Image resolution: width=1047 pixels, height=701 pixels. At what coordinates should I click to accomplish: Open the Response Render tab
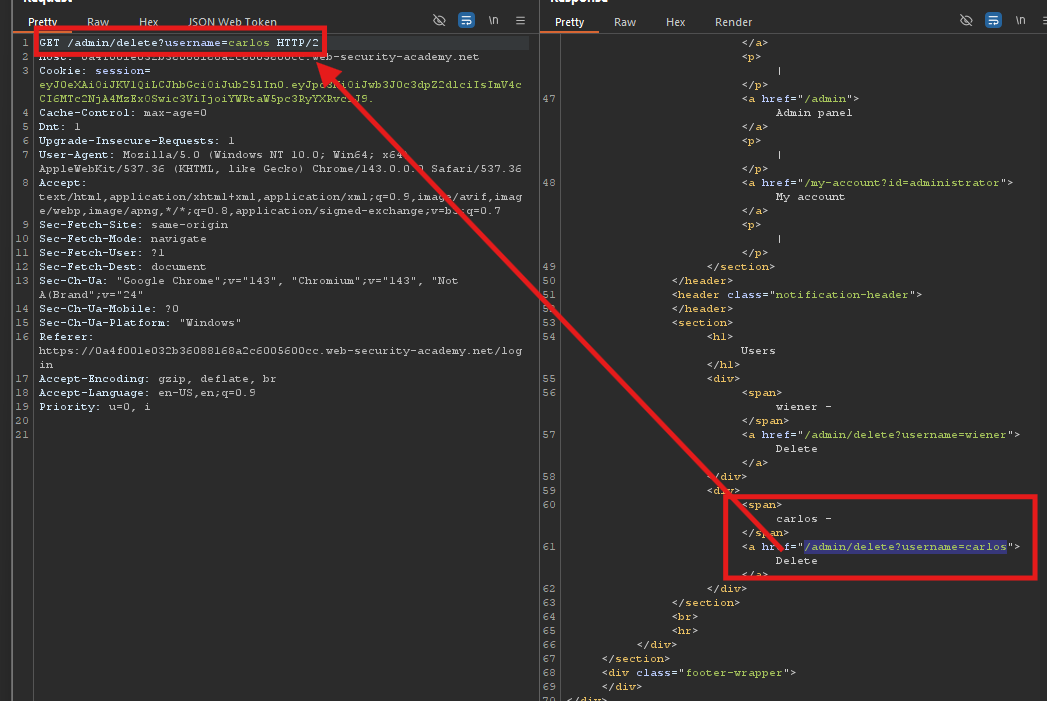coord(733,22)
